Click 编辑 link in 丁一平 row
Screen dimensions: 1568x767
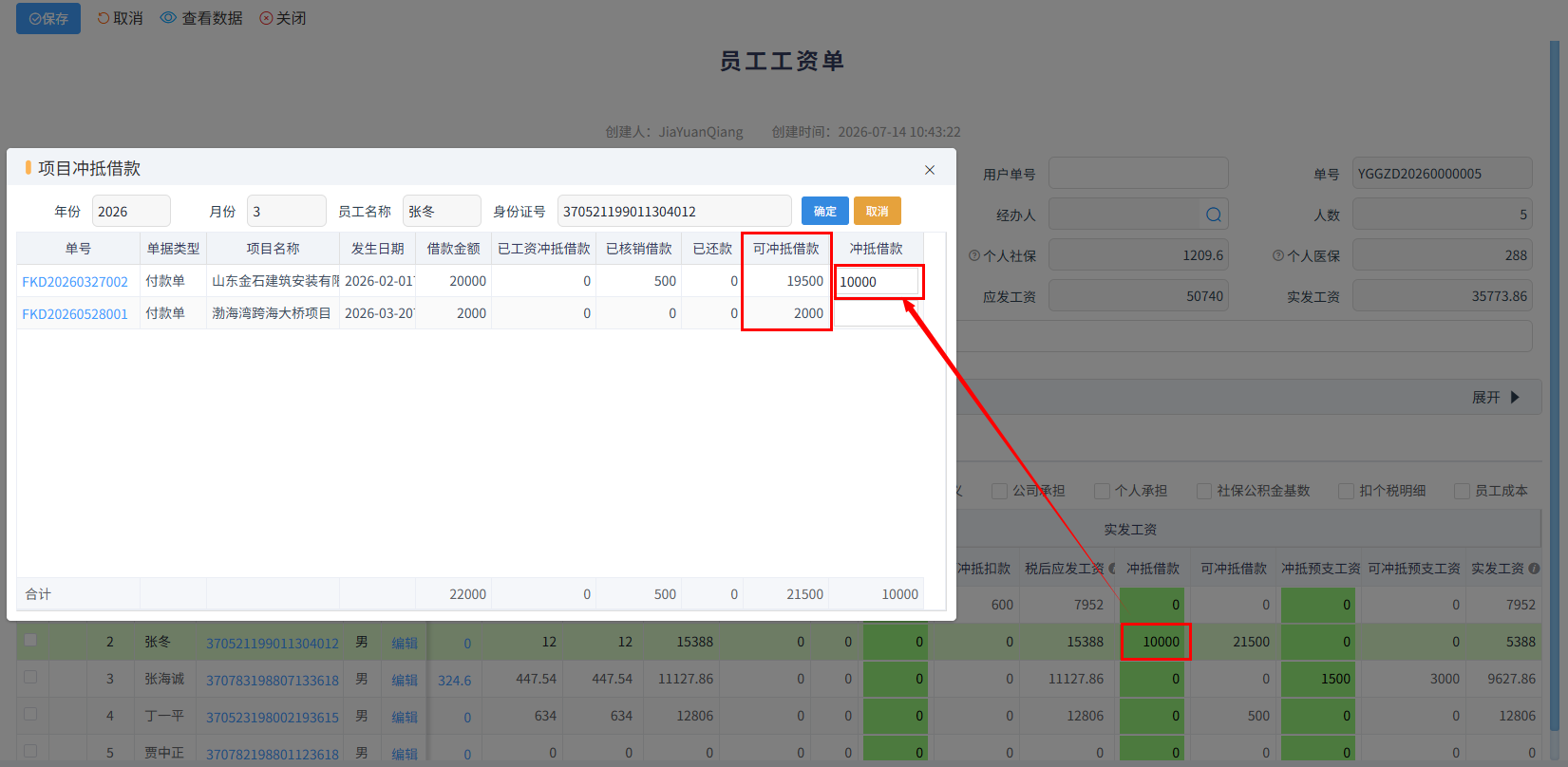click(405, 717)
